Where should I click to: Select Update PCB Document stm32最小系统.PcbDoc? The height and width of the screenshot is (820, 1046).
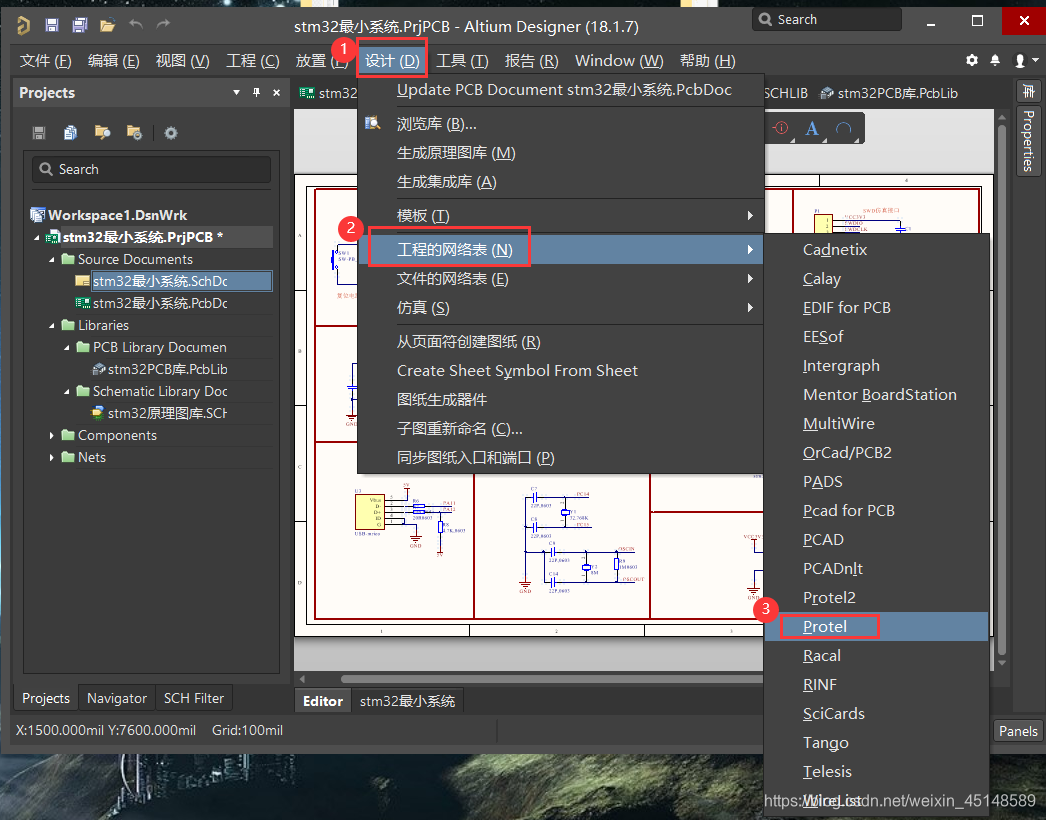564,90
